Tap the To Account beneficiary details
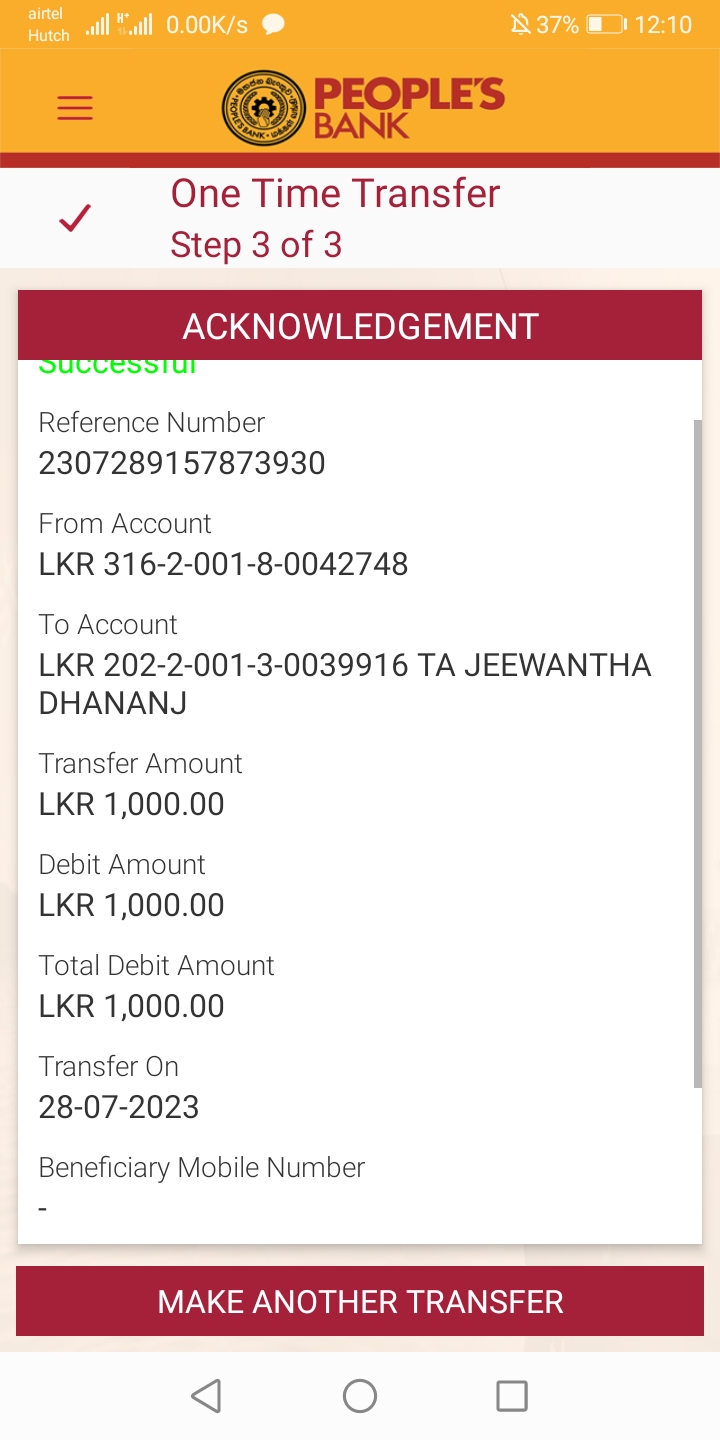The image size is (720, 1440). click(x=344, y=684)
